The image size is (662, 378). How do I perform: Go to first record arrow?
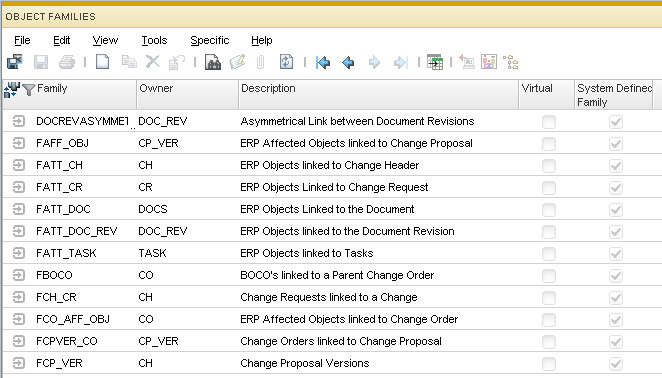point(323,63)
